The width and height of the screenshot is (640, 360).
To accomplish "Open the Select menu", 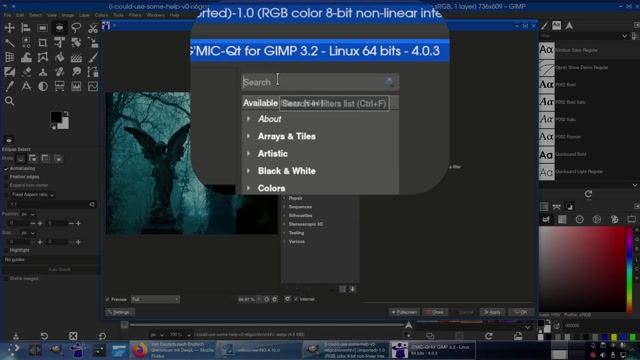I will [35, 15].
